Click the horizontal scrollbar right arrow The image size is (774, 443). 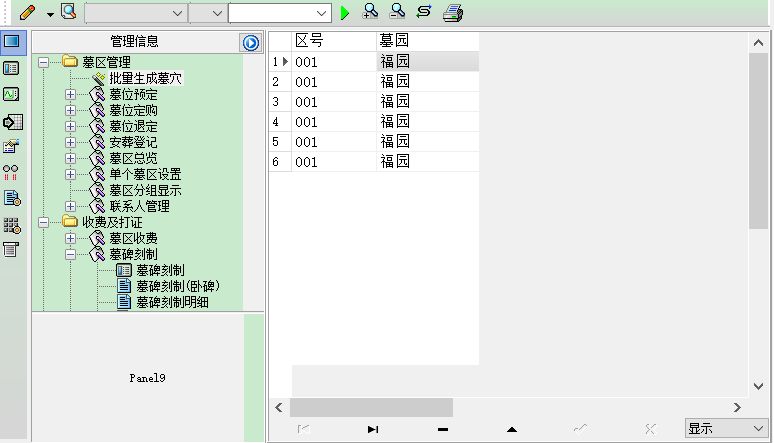[737, 407]
